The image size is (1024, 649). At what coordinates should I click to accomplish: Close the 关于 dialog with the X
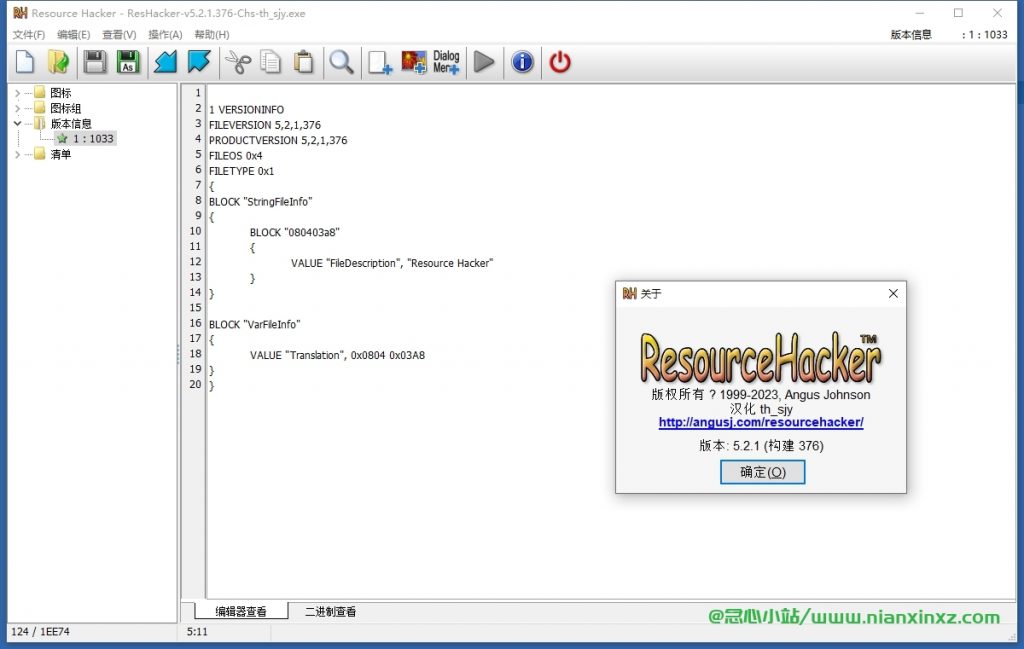click(893, 294)
